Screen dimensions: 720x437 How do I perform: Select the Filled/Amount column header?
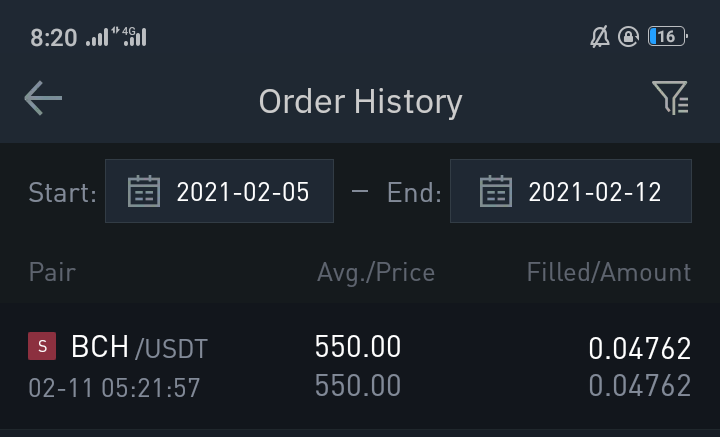(609, 272)
